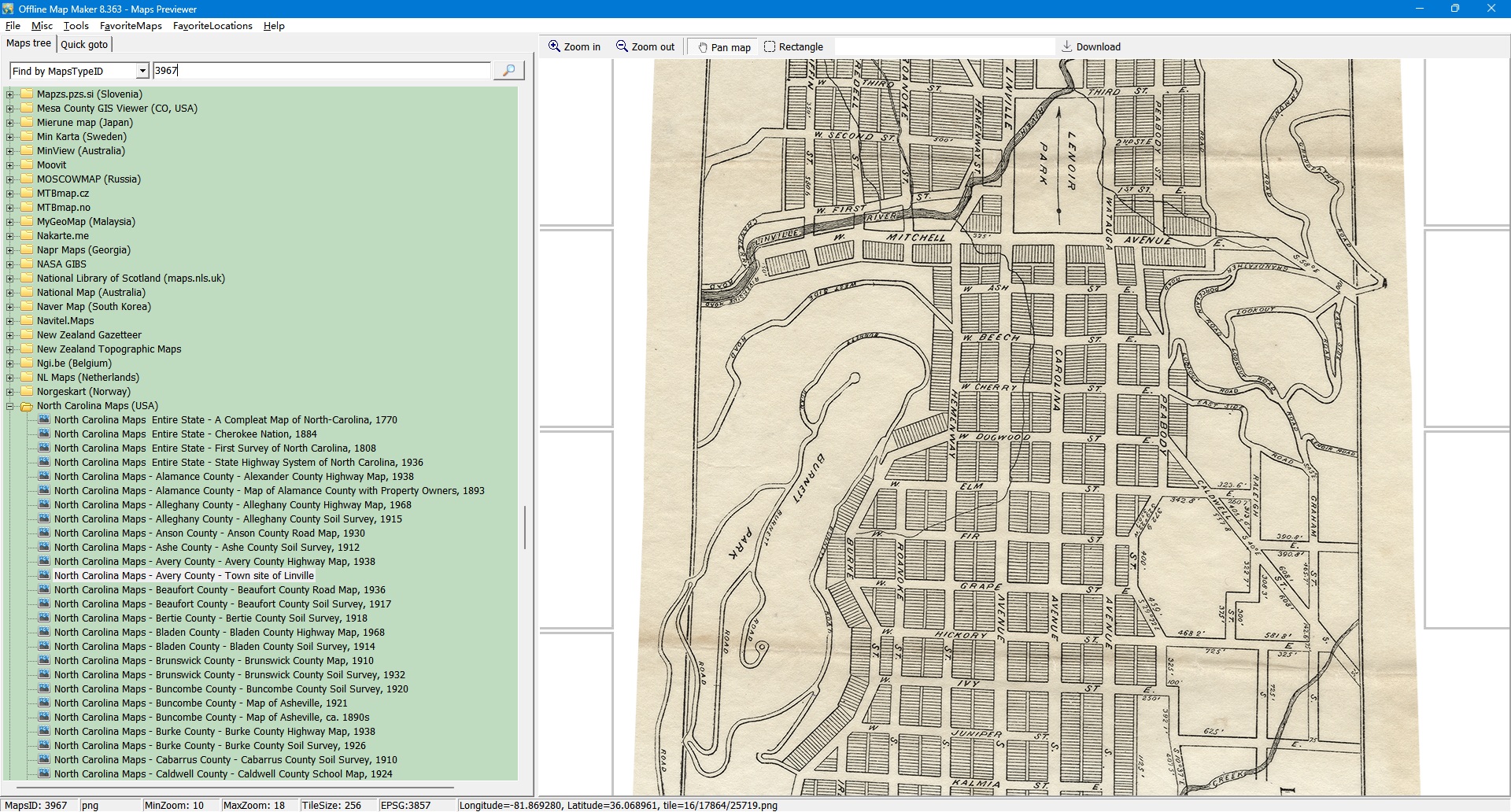Image resolution: width=1511 pixels, height=812 pixels.
Task: Open the Tools menu
Action: coord(76,26)
